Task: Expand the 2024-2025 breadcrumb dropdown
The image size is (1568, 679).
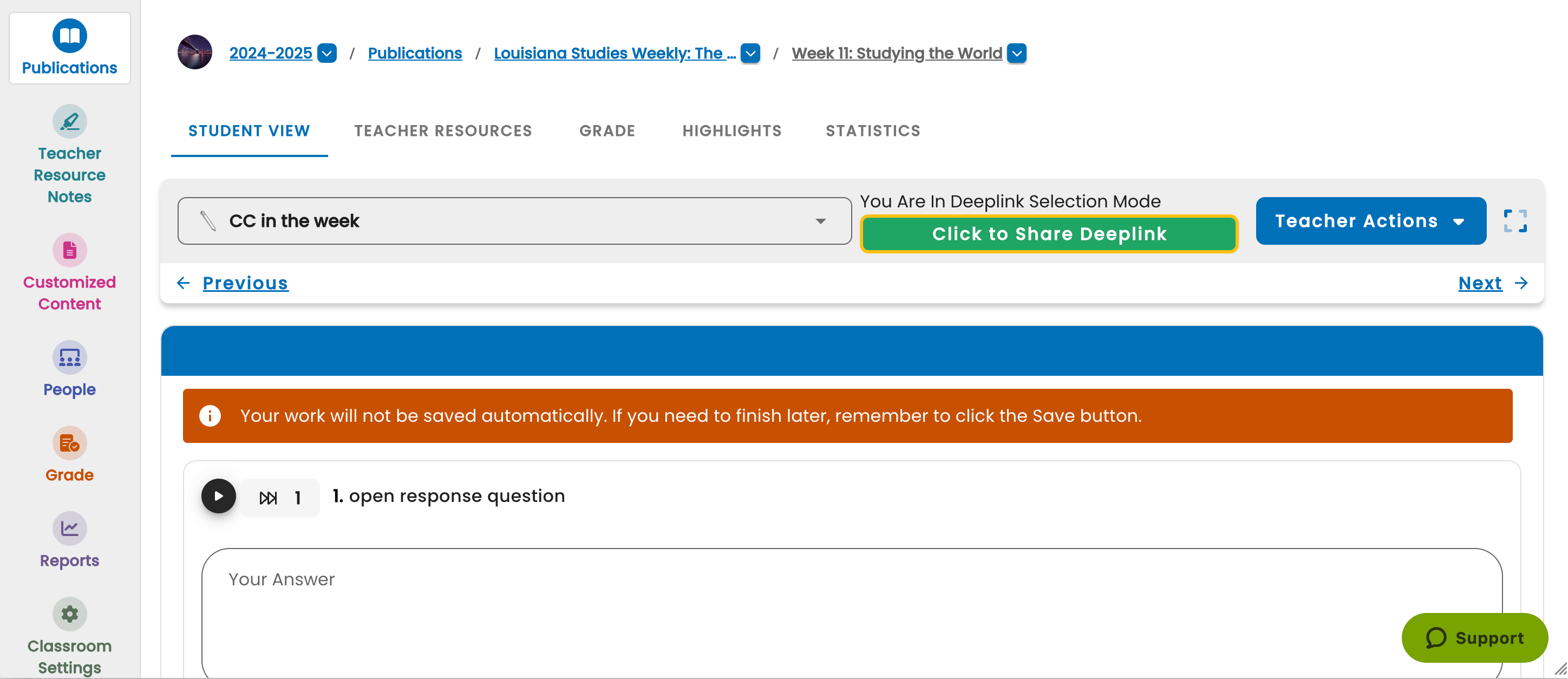Action: [327, 53]
